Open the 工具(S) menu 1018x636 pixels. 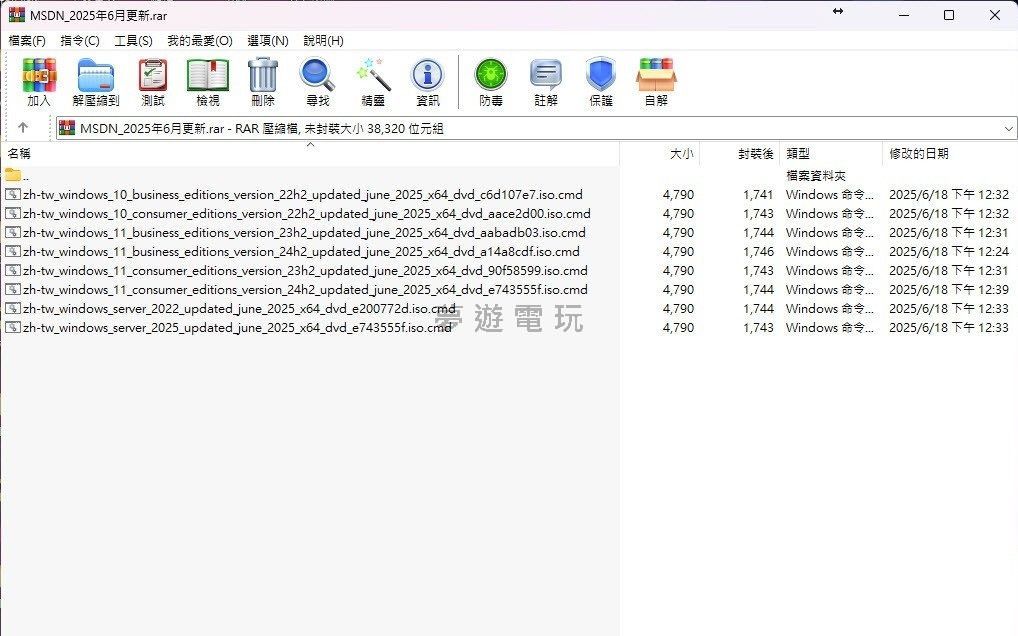(x=133, y=40)
